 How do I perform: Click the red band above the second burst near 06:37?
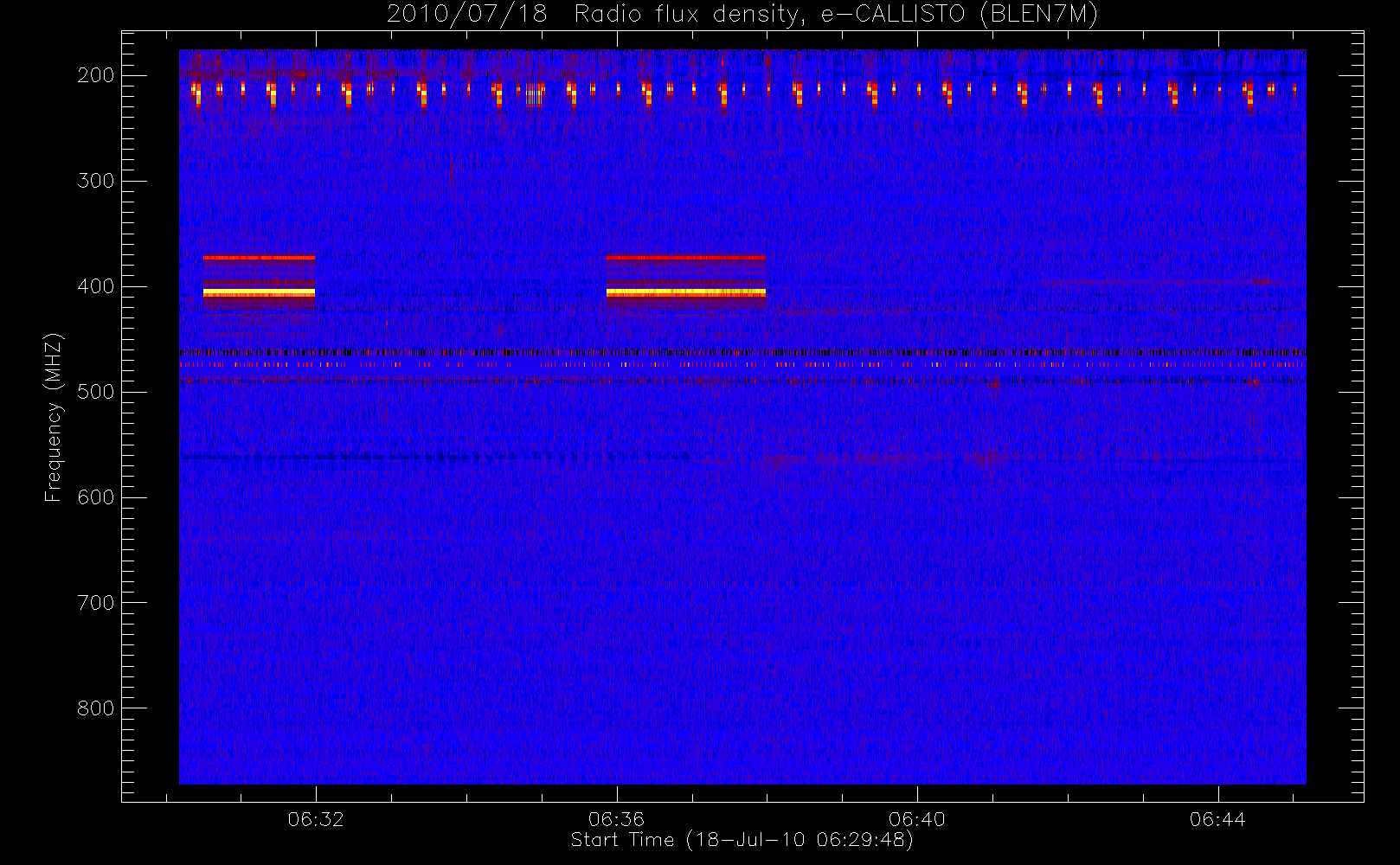pyautogui.click(x=686, y=258)
